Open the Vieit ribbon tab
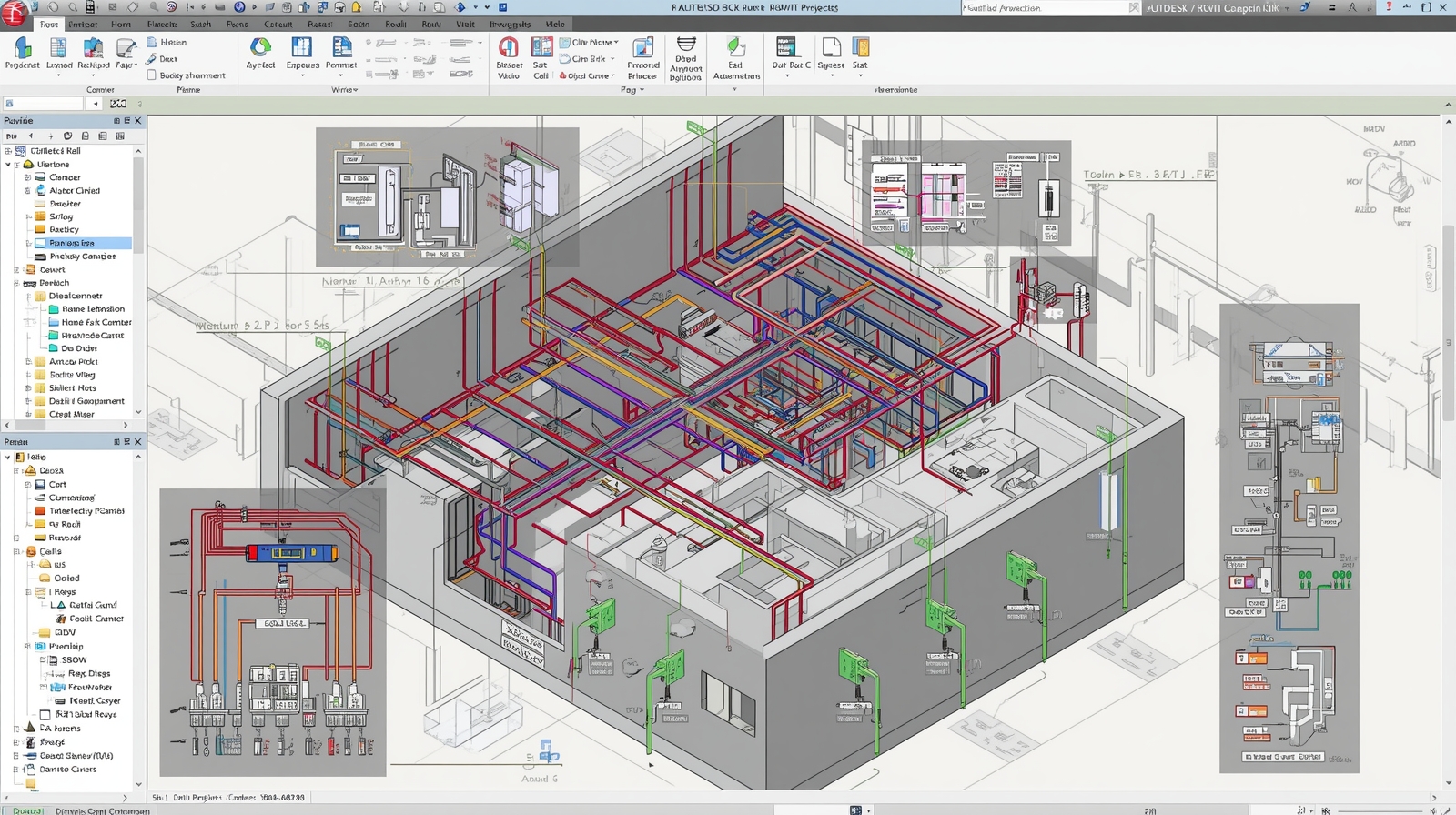The width and height of the screenshot is (1456, 815). 465,25
